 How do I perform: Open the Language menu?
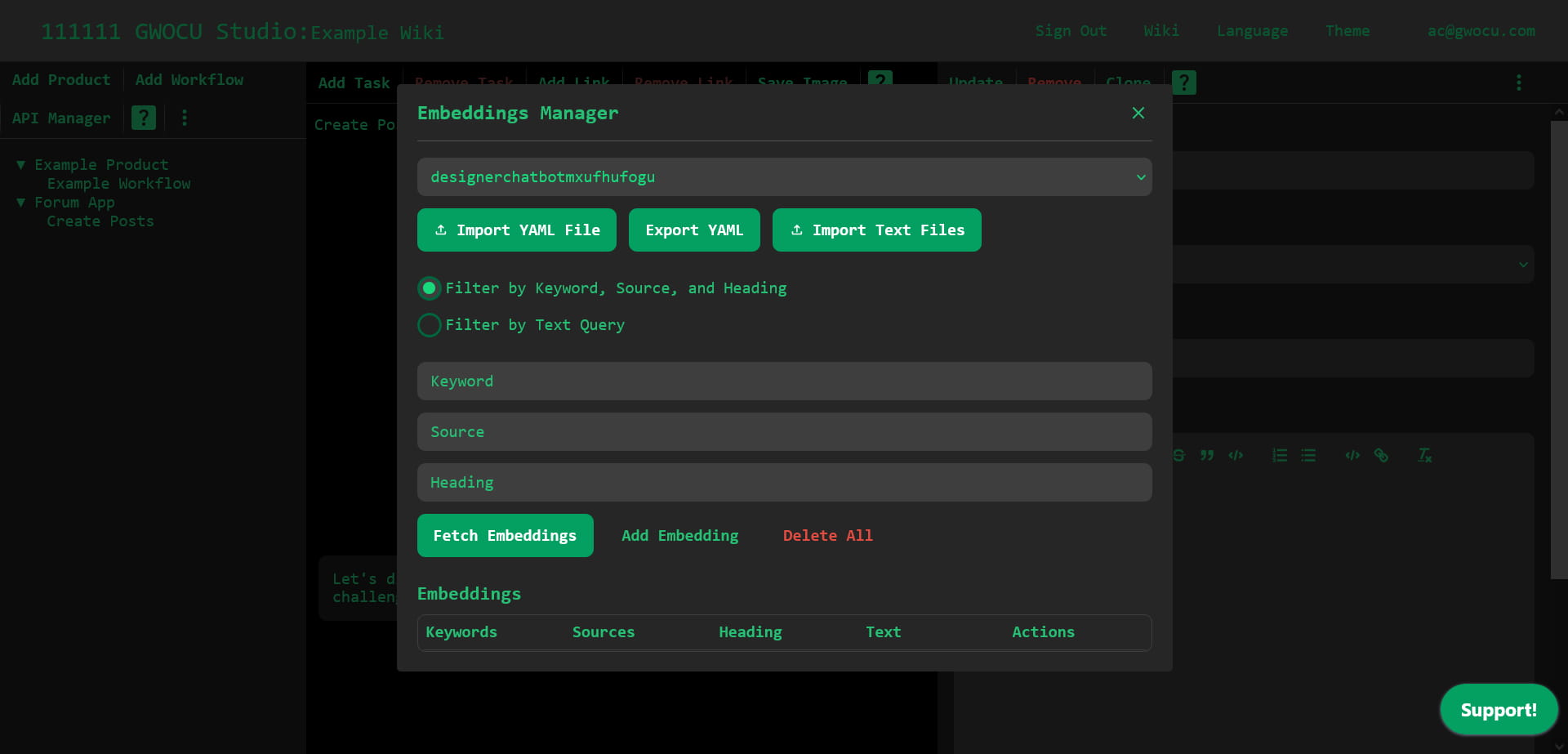1252,31
